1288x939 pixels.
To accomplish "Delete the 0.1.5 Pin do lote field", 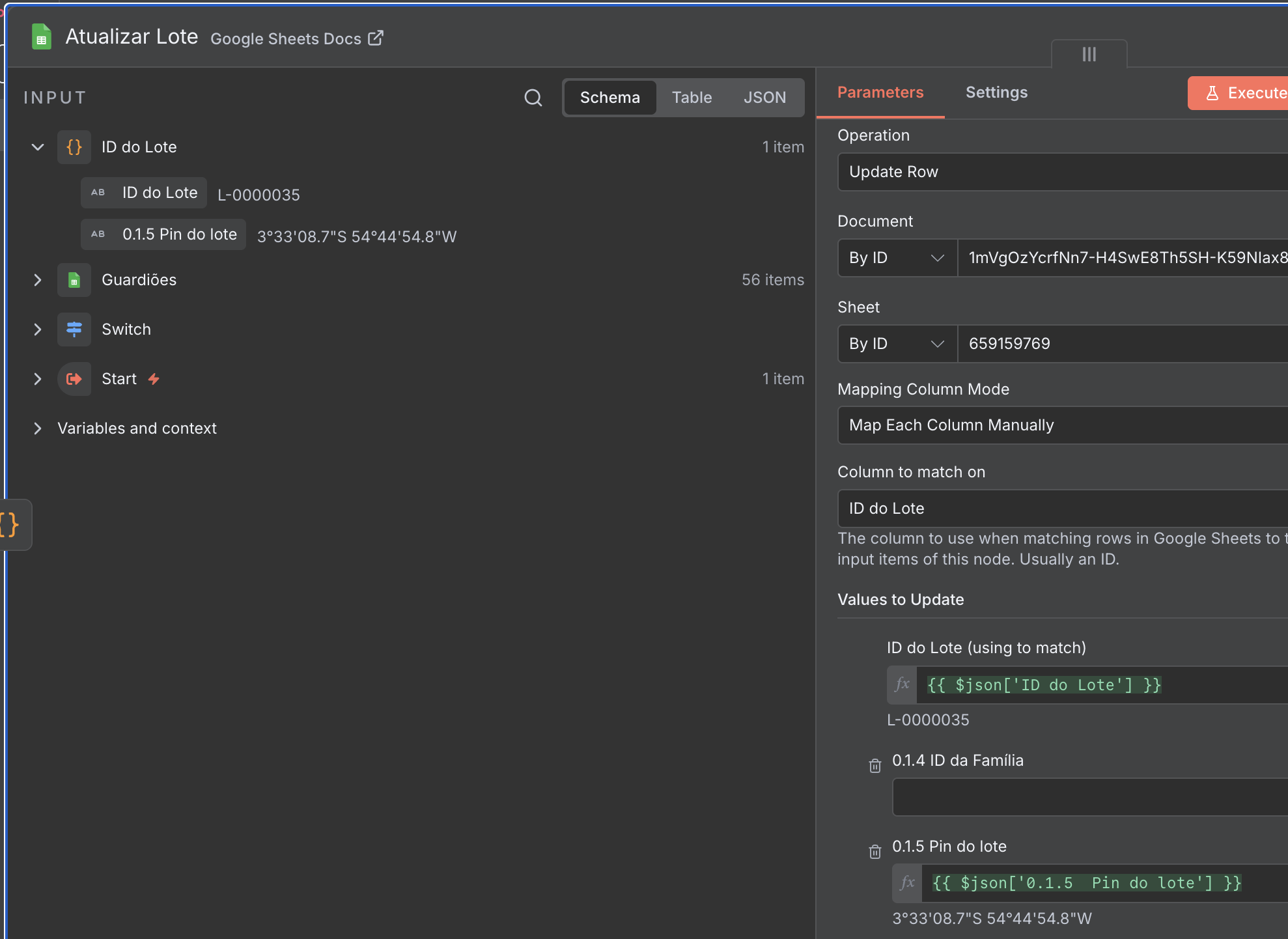I will pos(875,852).
